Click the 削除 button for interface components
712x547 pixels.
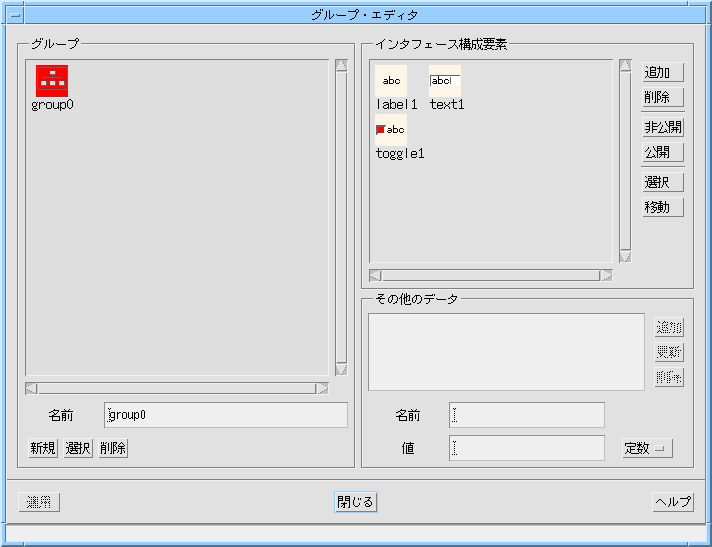click(x=663, y=97)
